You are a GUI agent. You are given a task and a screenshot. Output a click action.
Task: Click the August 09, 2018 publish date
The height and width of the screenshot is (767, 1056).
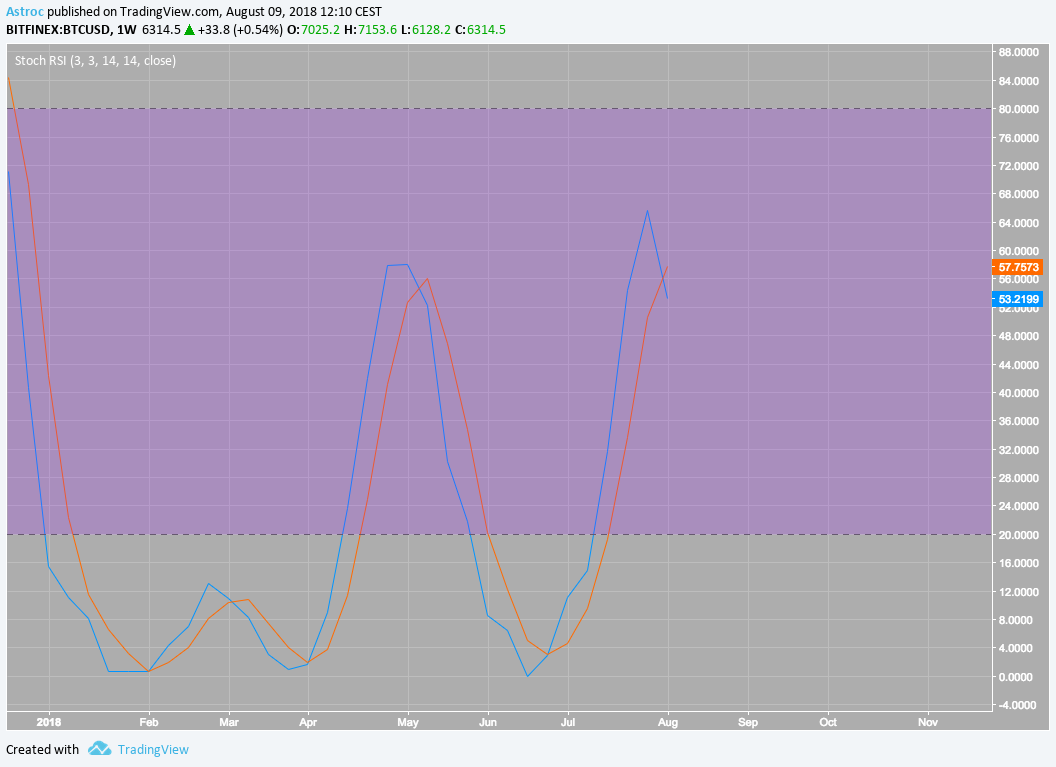273,12
